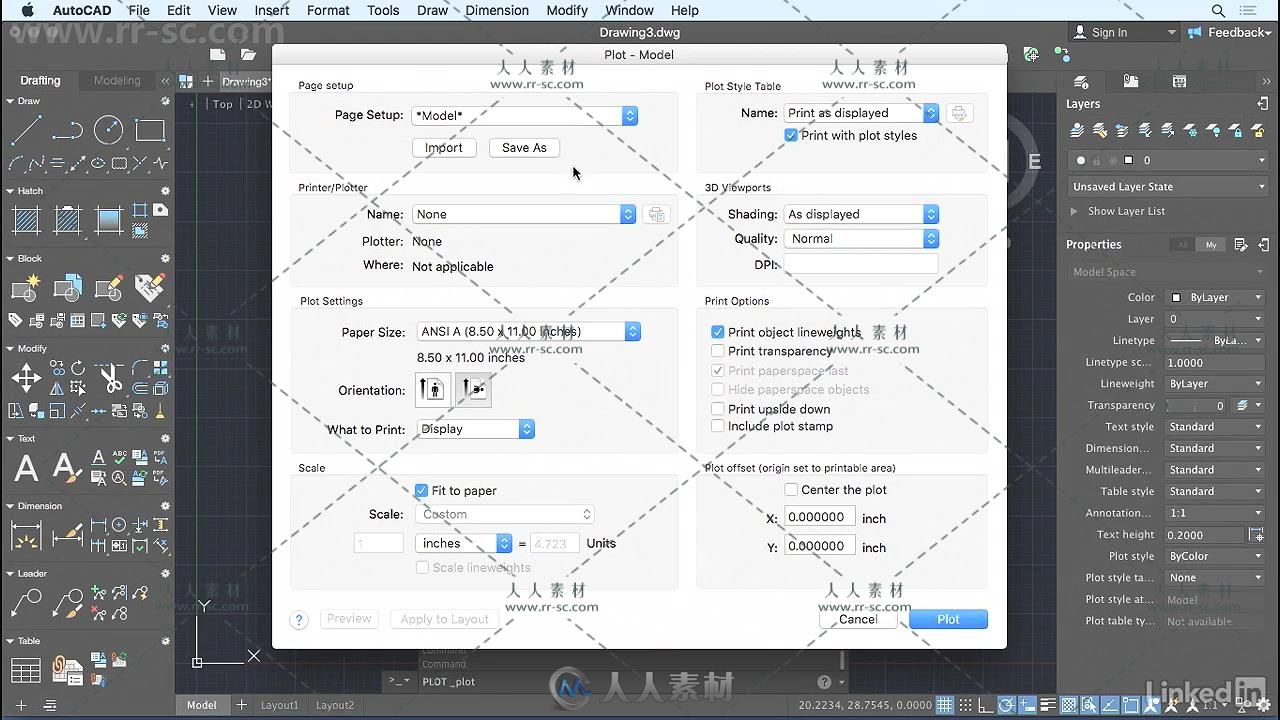
Task: Click Cancel button in Plot dialog
Action: tap(858, 620)
